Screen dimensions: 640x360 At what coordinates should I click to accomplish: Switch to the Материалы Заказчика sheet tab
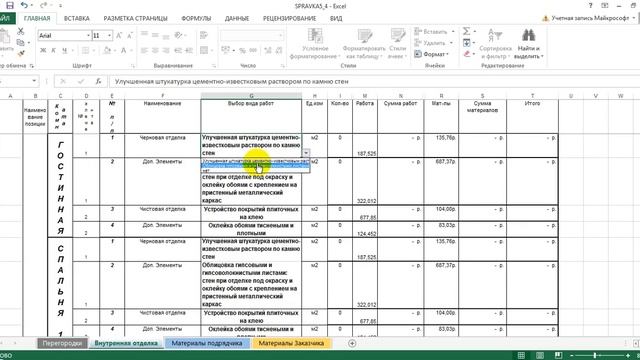tap(291, 343)
